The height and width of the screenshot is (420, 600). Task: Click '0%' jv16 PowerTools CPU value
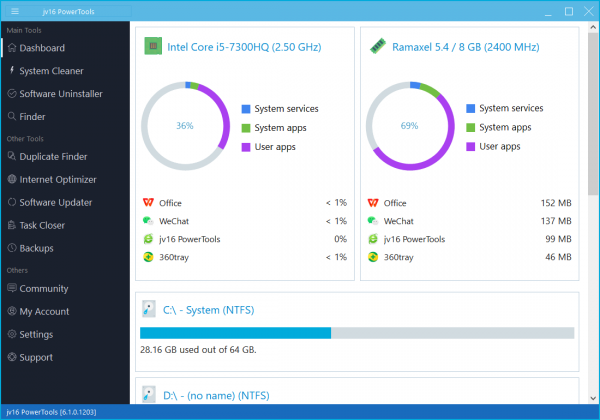coord(341,239)
